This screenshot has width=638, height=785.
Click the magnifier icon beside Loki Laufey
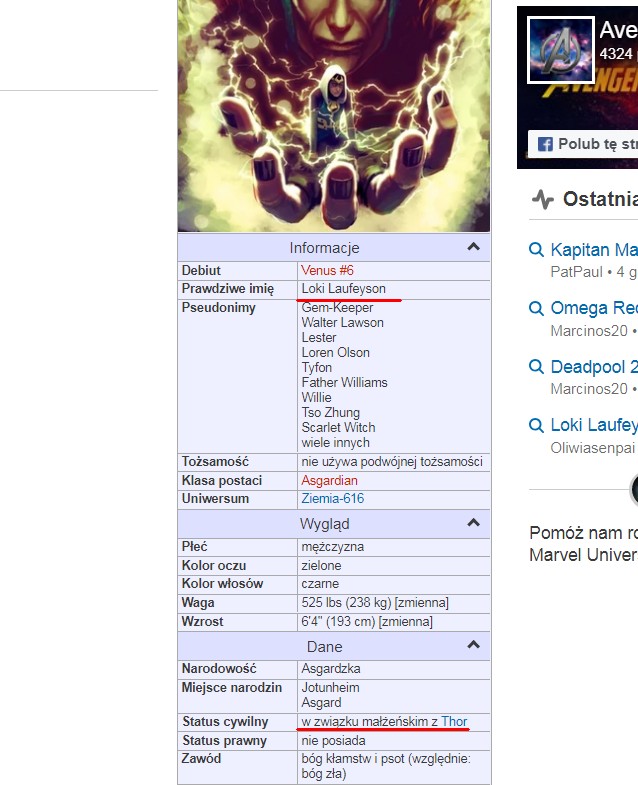coord(536,425)
